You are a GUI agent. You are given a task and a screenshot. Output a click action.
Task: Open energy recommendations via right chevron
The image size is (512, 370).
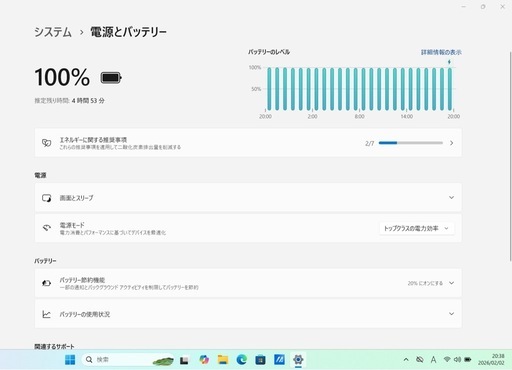pyautogui.click(x=451, y=143)
